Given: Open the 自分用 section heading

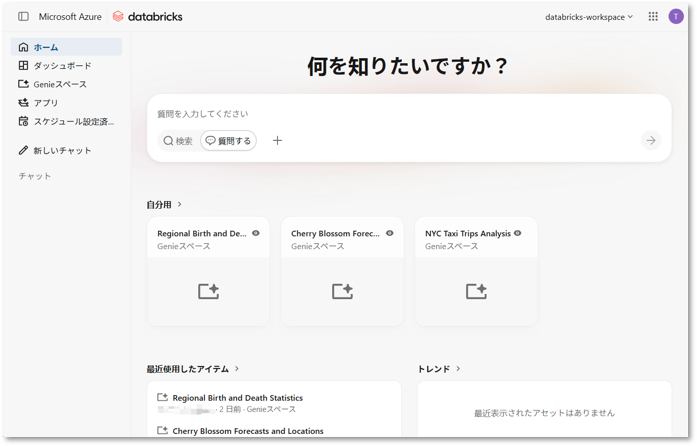Looking at the screenshot, I should 159,205.
